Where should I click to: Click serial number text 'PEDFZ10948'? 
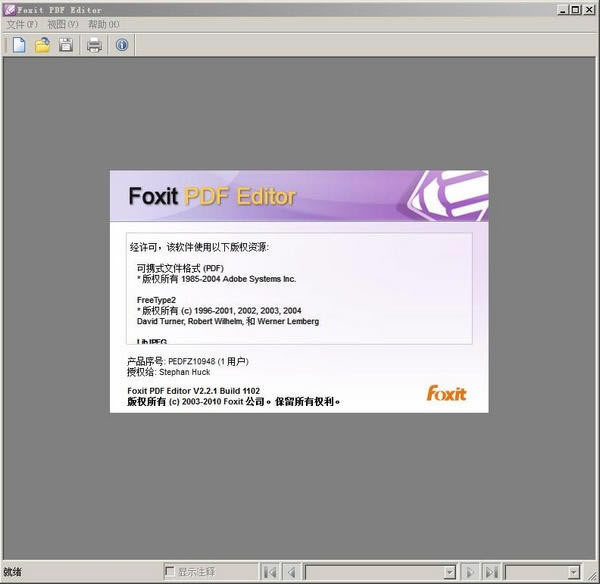192,361
